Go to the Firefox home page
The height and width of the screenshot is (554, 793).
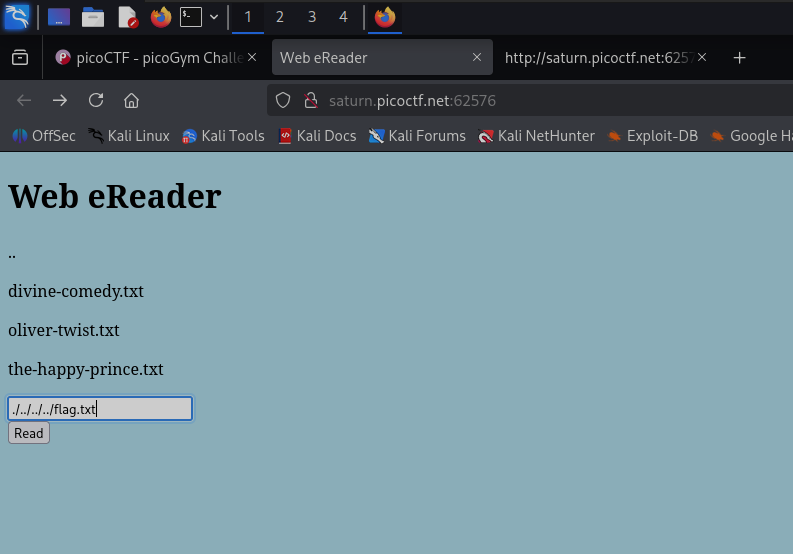pyautogui.click(x=131, y=100)
